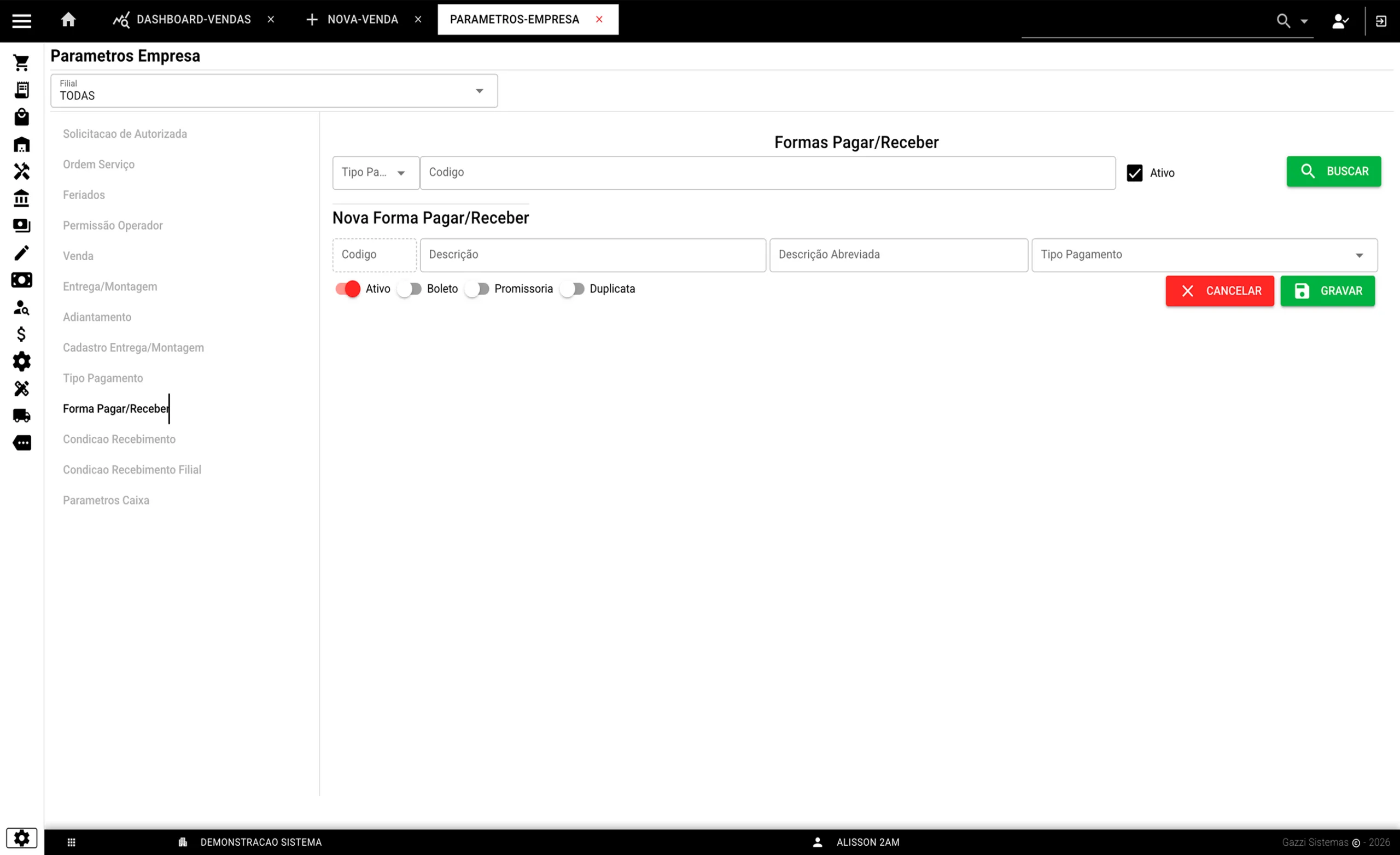Uncheck the Ativo search checkbox
The width and height of the screenshot is (1400, 855).
[x=1134, y=173]
